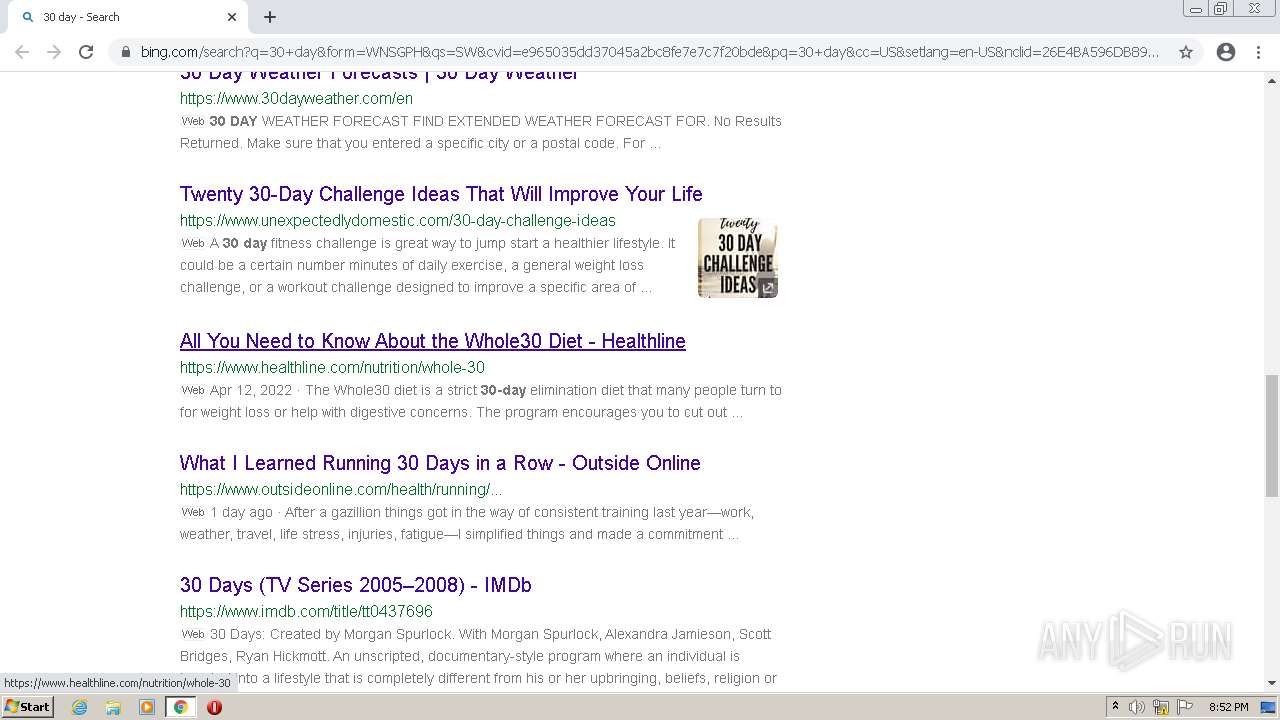
Task: Open the media player taskbar icon
Action: click(147, 707)
